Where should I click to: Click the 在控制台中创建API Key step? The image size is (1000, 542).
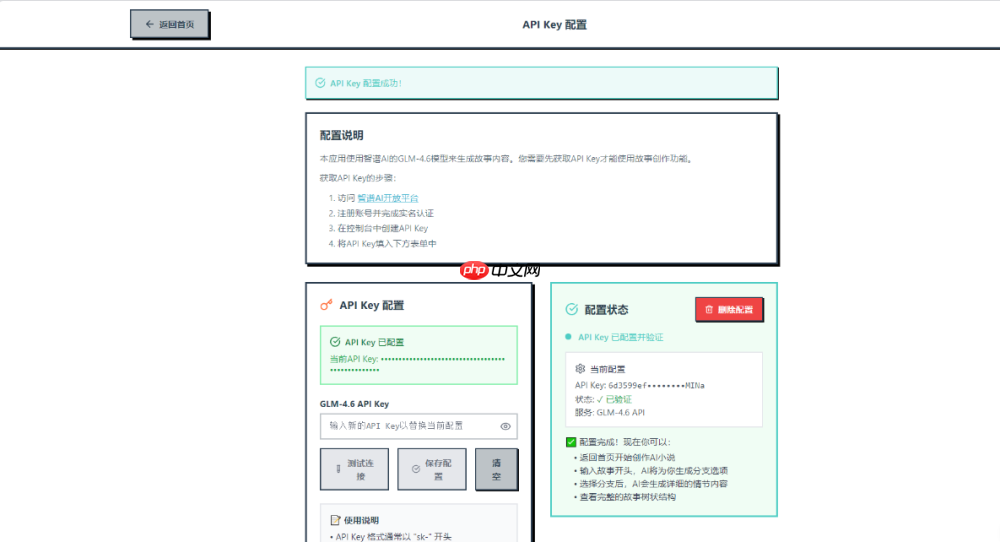[x=383, y=228]
